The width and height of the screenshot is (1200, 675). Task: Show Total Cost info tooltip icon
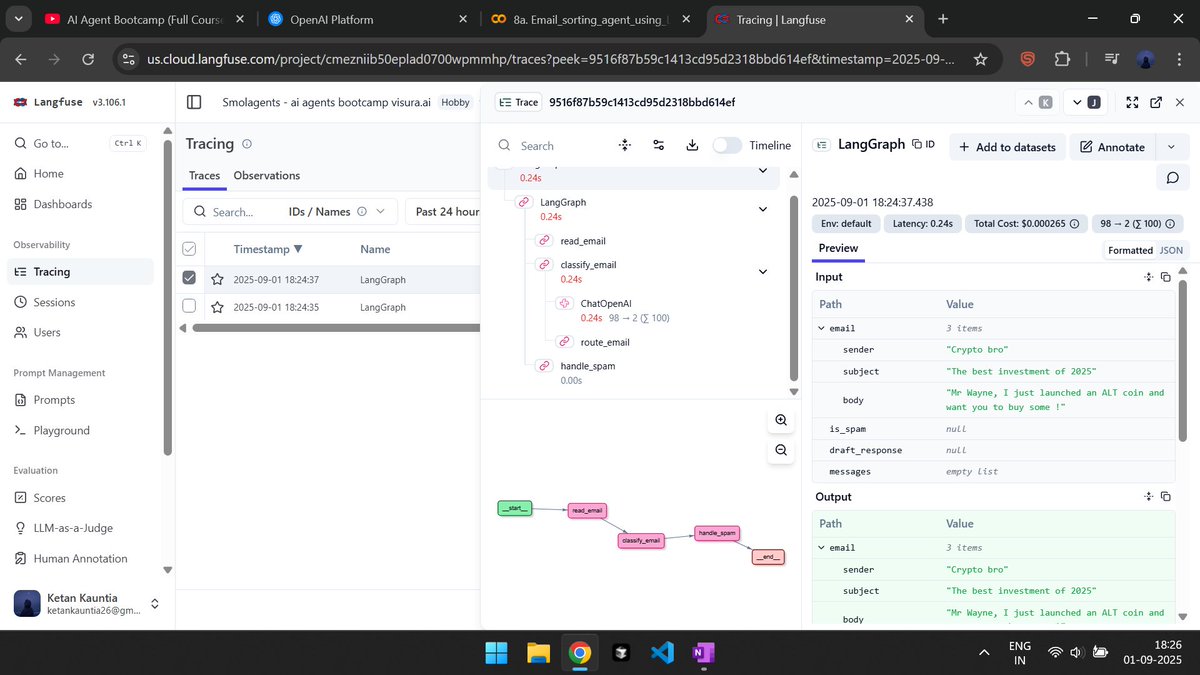pos(1073,224)
